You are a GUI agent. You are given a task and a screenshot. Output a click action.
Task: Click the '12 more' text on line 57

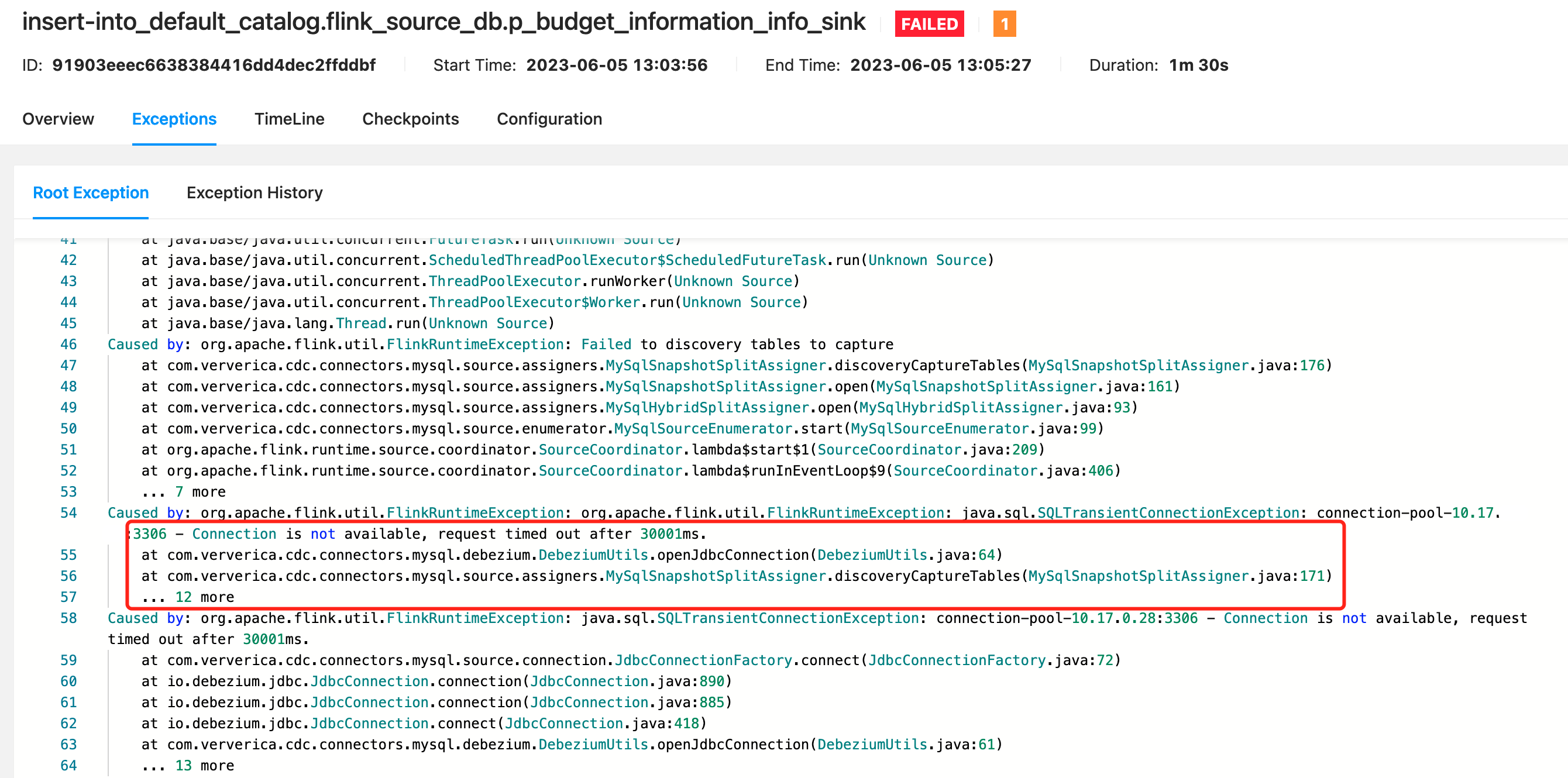click(204, 597)
